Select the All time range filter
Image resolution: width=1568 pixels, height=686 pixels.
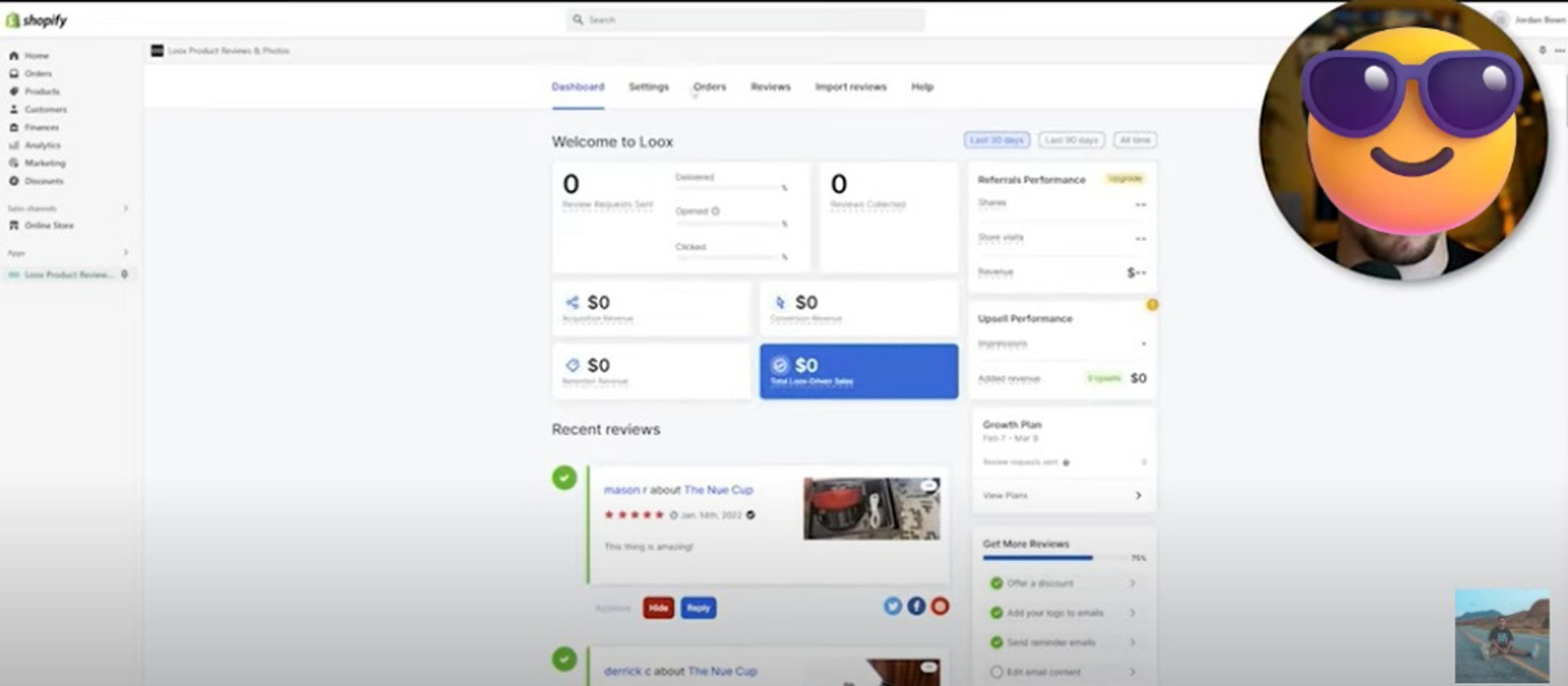point(1135,140)
